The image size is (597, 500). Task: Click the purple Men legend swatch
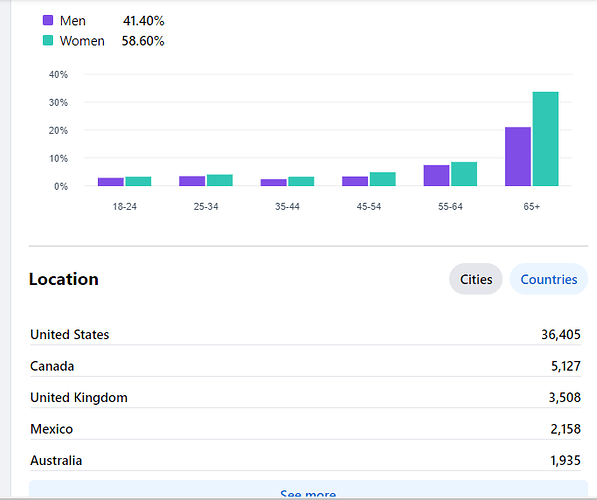pyautogui.click(x=48, y=20)
